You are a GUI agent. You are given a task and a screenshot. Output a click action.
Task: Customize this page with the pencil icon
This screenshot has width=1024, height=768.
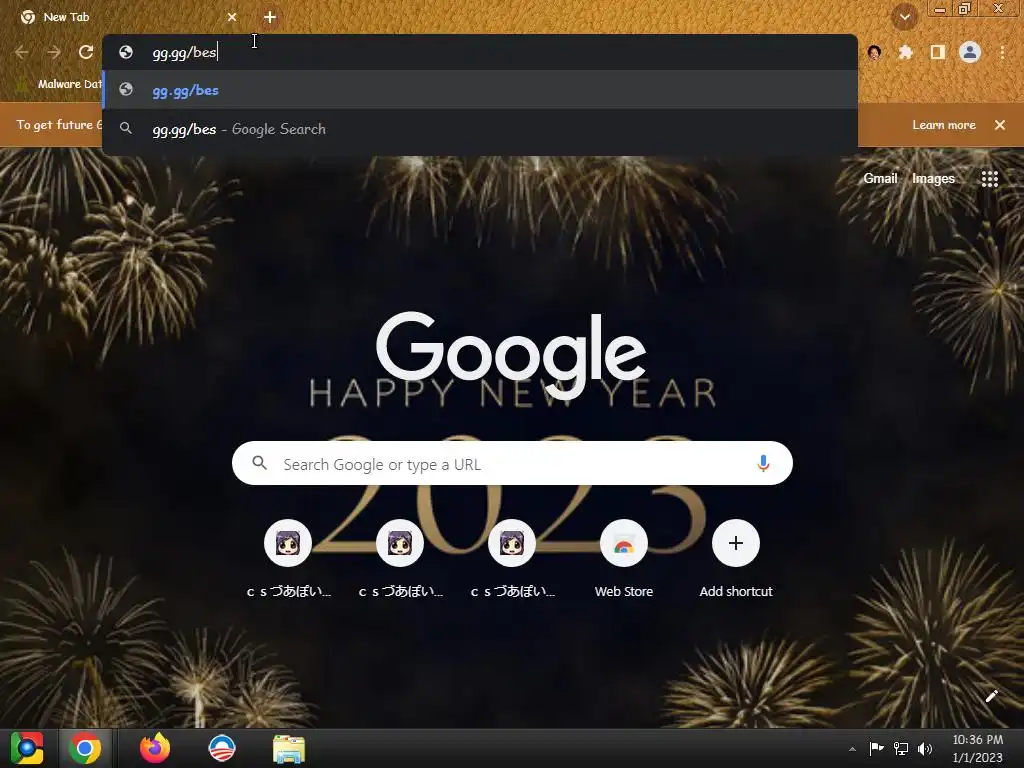click(x=991, y=696)
